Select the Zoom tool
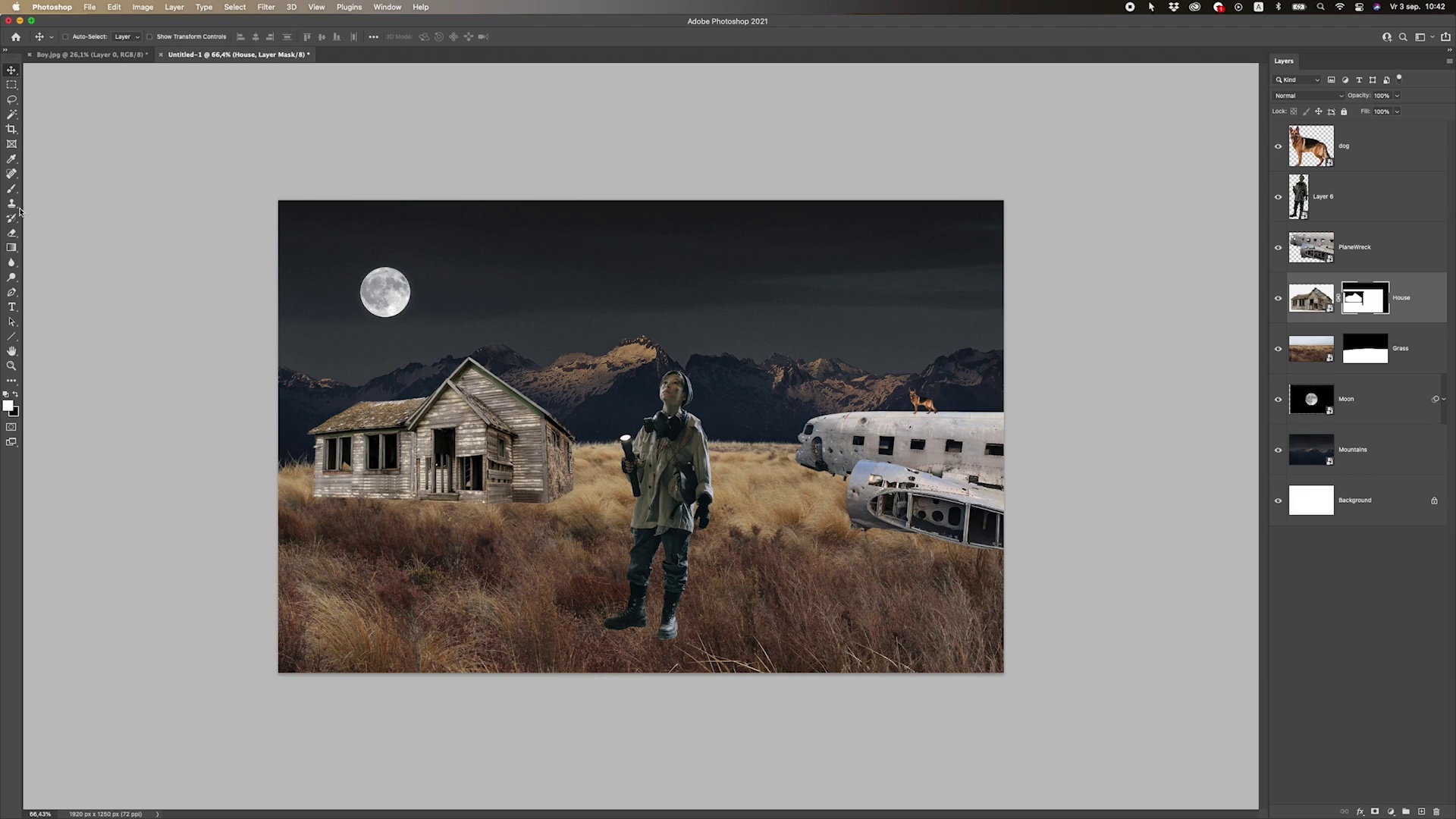 [x=11, y=366]
